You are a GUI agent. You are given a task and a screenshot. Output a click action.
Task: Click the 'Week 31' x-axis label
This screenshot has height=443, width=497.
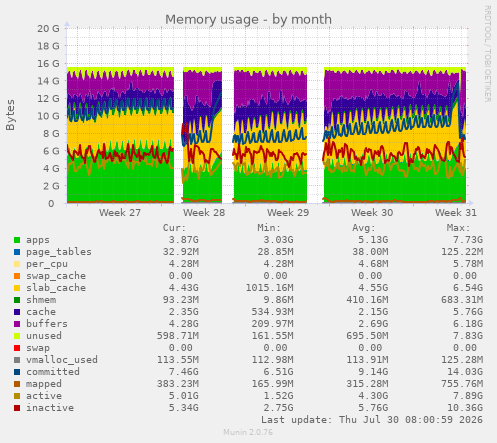[x=456, y=213]
